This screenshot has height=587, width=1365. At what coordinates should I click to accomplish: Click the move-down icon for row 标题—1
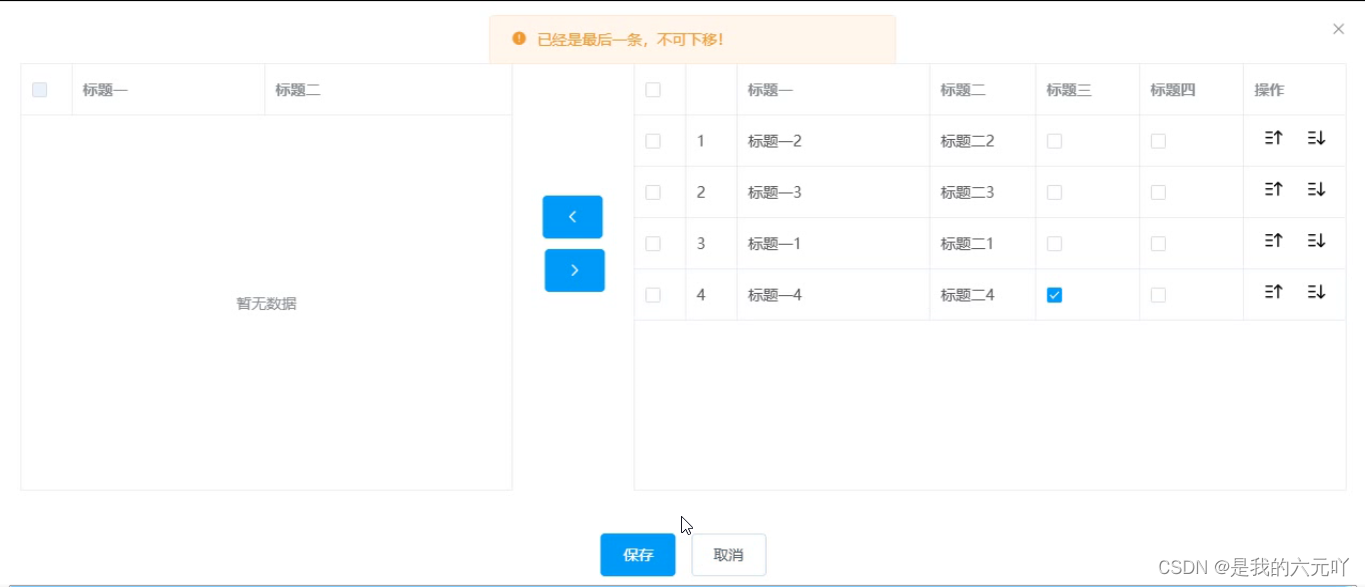click(x=1317, y=241)
